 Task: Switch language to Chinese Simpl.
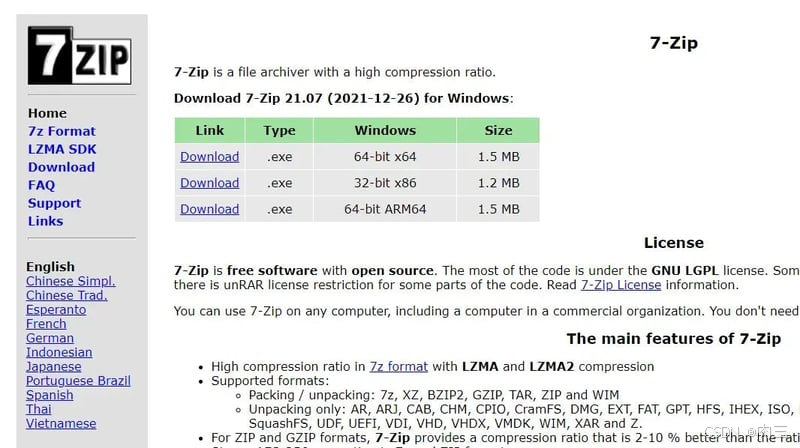[x=70, y=281]
